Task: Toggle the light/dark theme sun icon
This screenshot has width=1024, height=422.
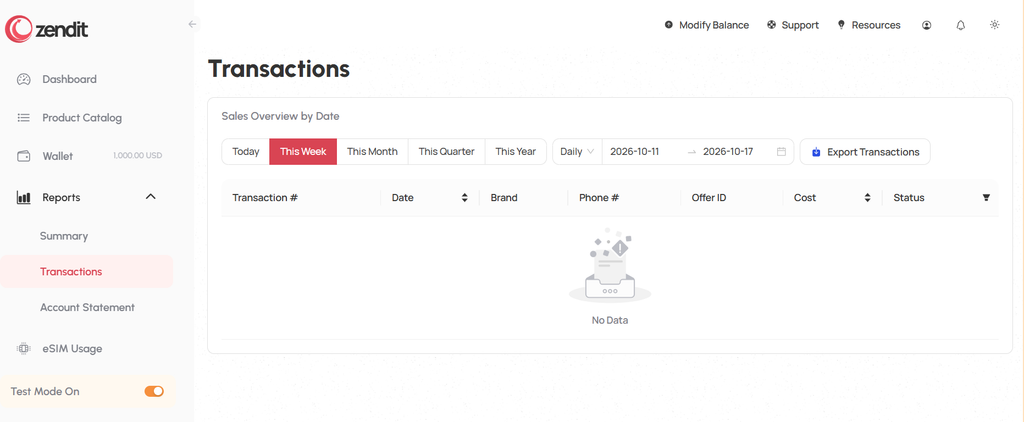Action: (x=995, y=25)
